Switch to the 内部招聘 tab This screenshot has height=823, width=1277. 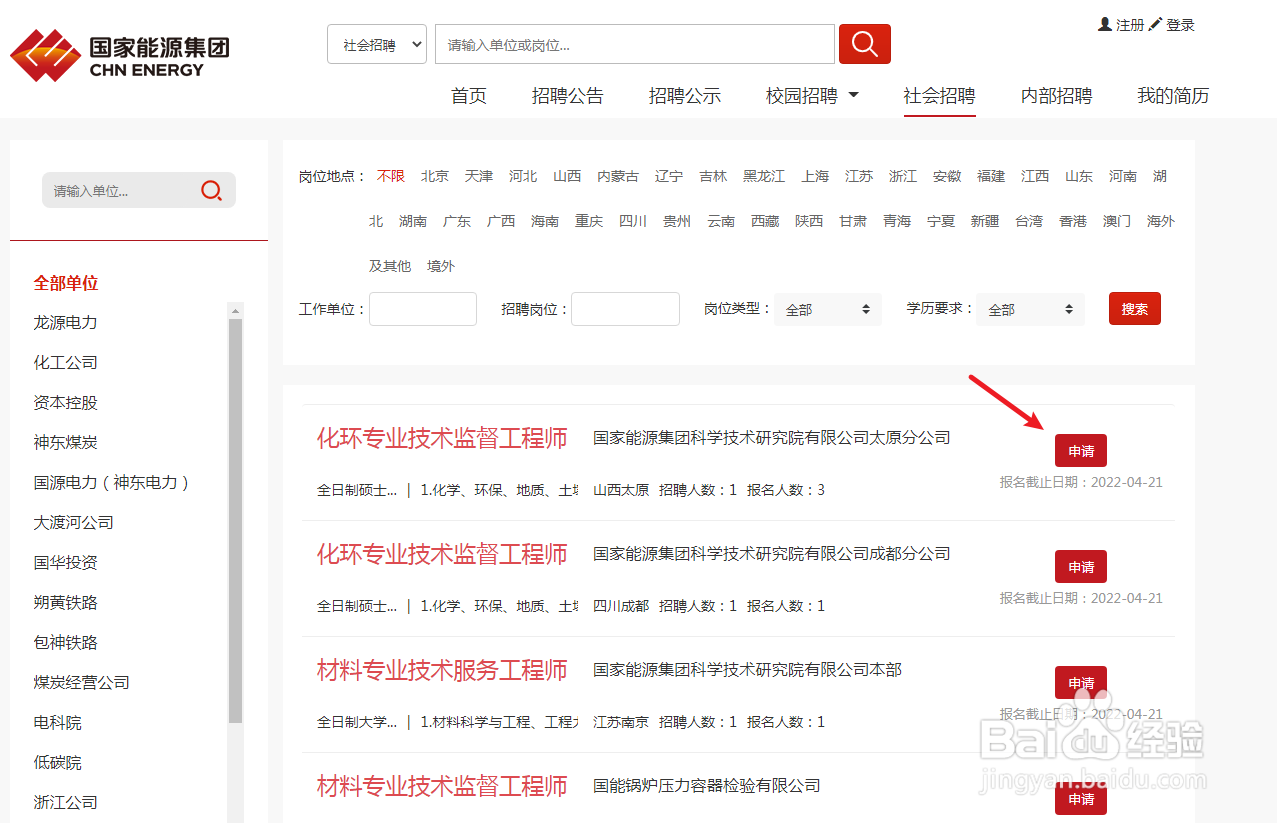[1055, 95]
